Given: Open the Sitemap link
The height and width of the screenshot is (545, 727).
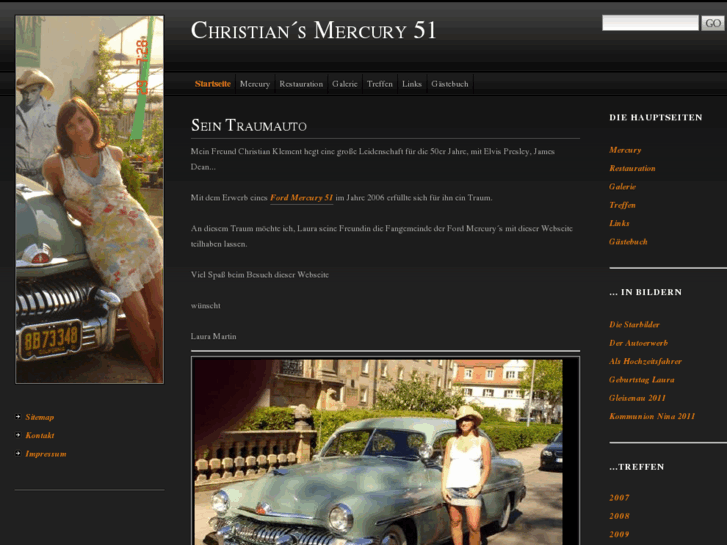Looking at the screenshot, I should pos(40,417).
